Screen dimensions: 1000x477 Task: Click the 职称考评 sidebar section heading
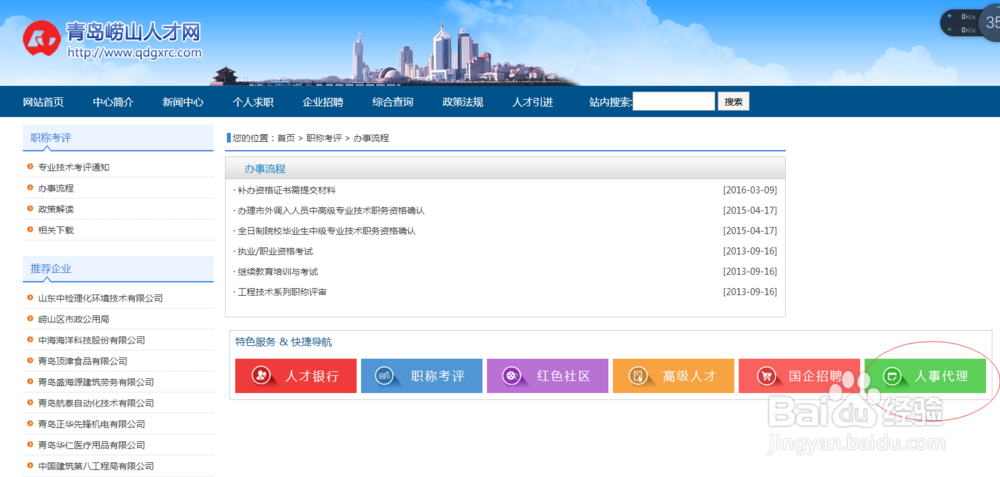tap(51, 137)
